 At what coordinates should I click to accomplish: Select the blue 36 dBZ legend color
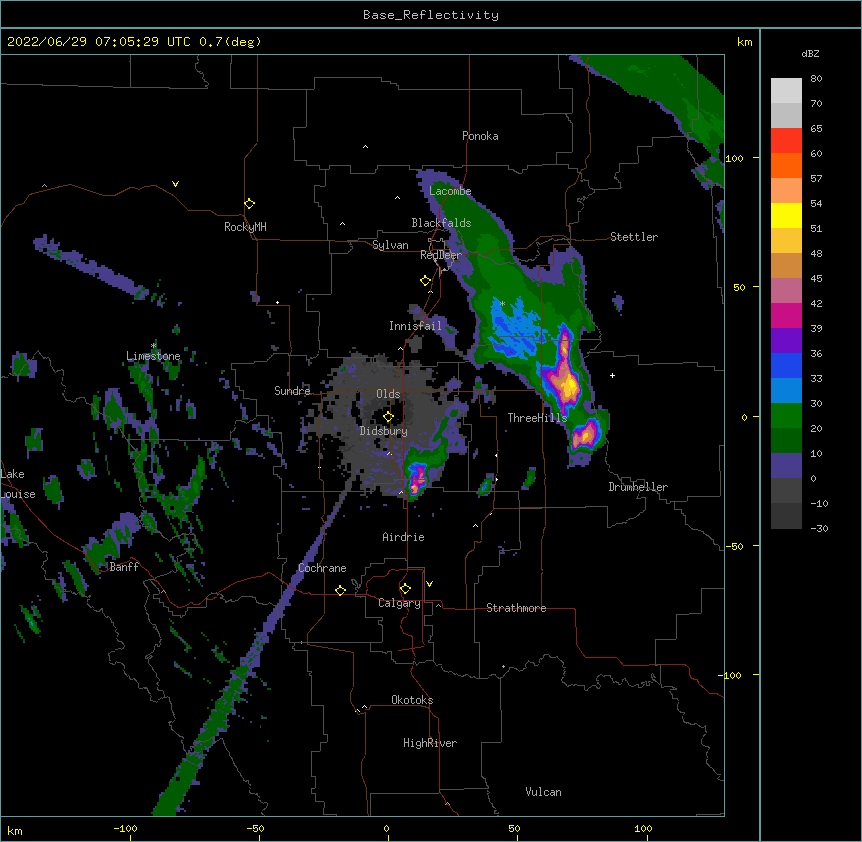tap(786, 365)
